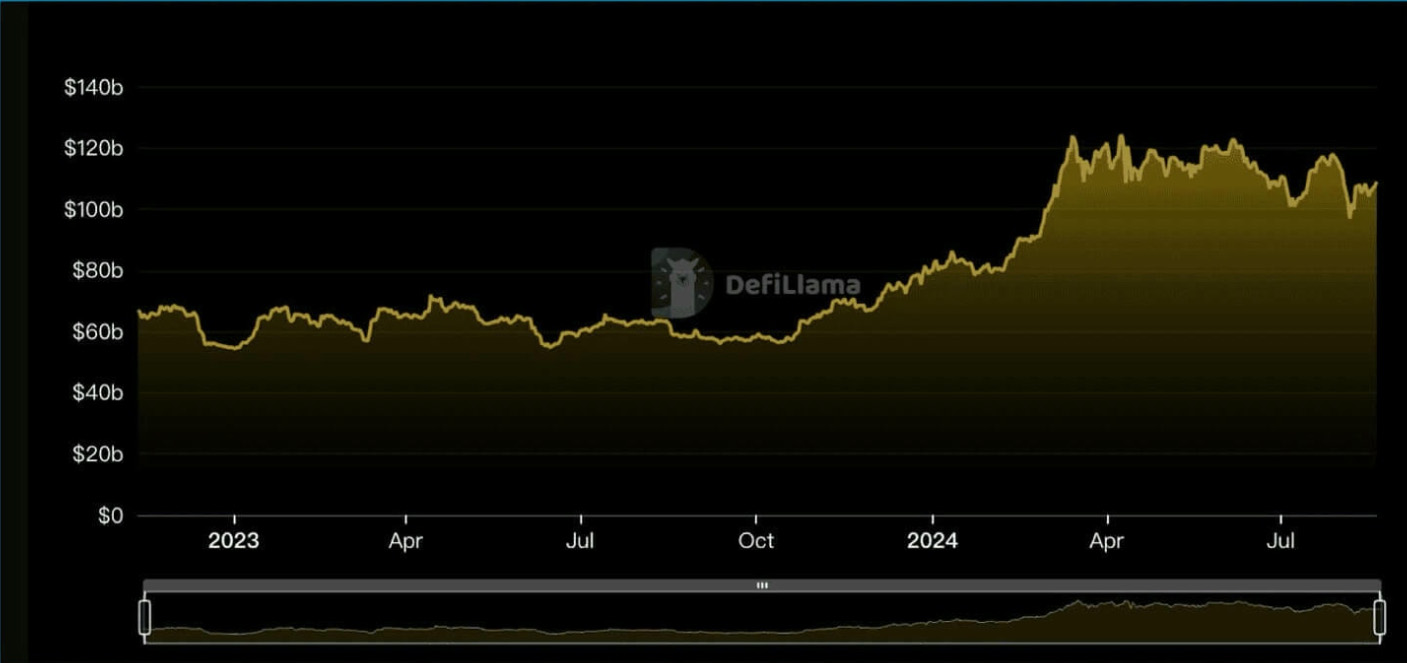Click the $120b y-axis label
Image resolution: width=1407 pixels, height=663 pixels.
[x=93, y=149]
